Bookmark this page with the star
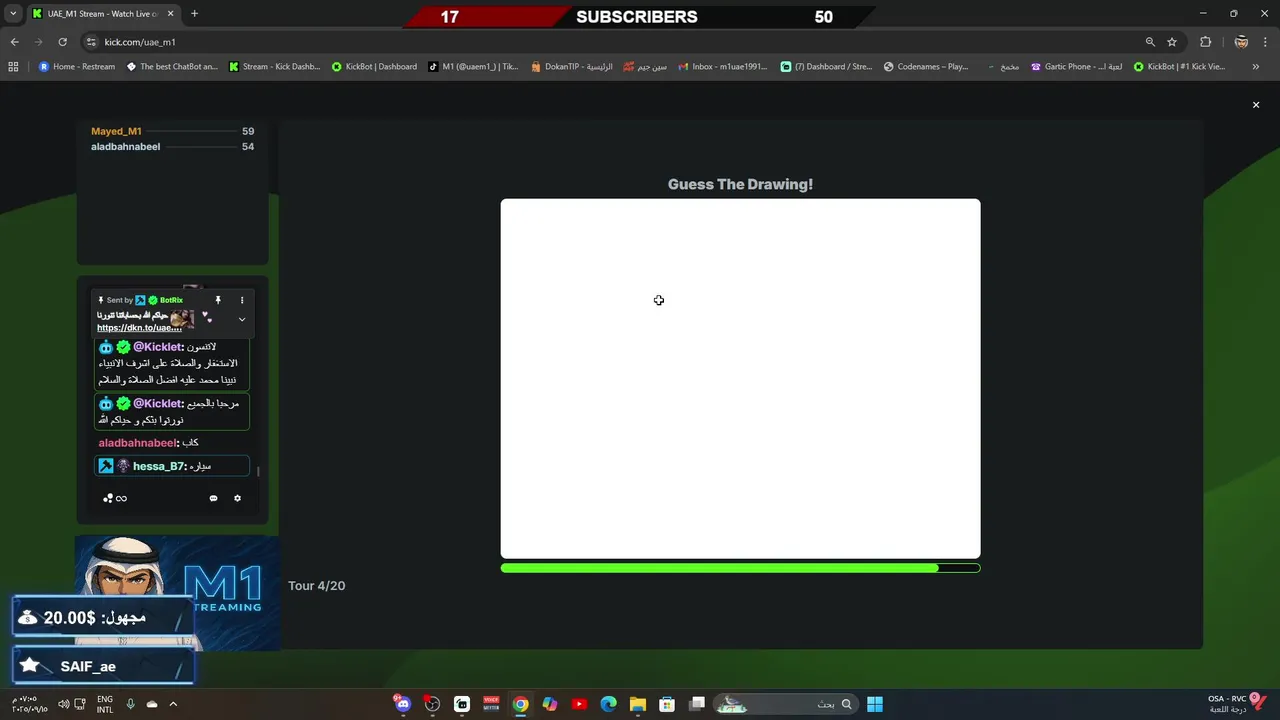This screenshot has height=720, width=1280. point(1172,42)
